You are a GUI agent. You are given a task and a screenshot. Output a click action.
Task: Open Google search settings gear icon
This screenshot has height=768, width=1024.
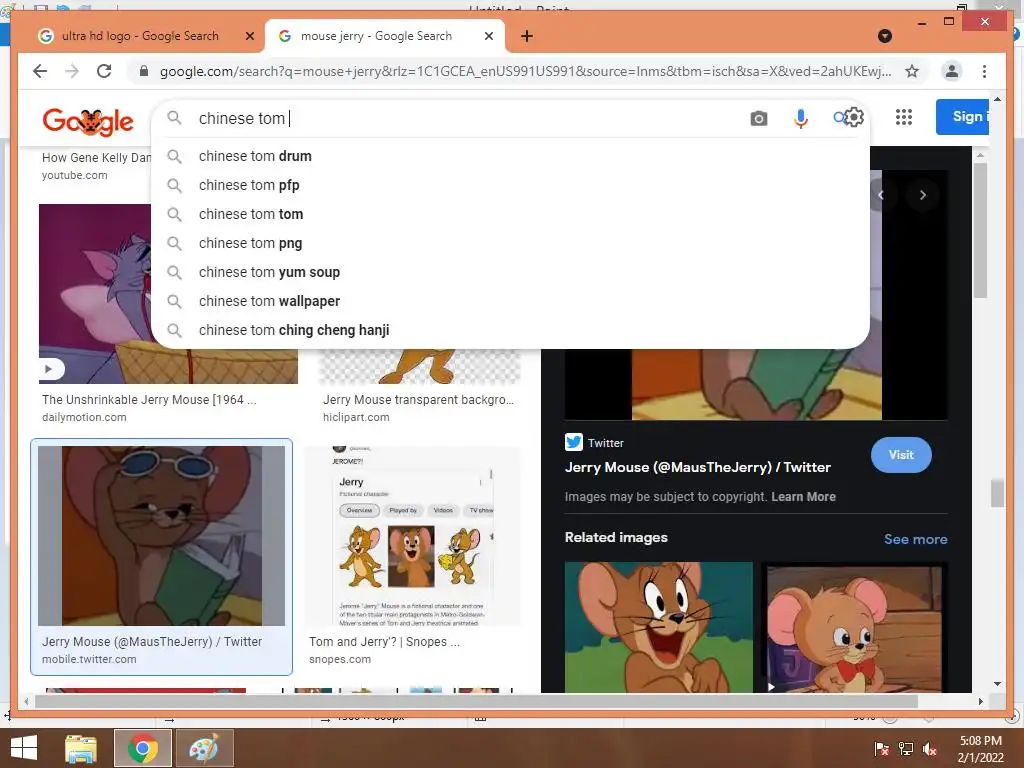point(854,118)
